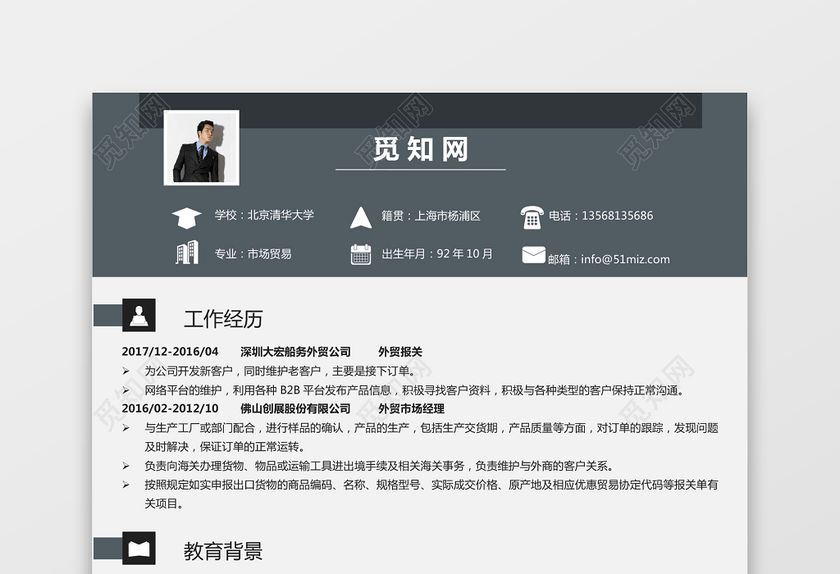Select the text 专业：市场贸易
This screenshot has height=574, width=840.
pyautogui.click(x=253, y=254)
